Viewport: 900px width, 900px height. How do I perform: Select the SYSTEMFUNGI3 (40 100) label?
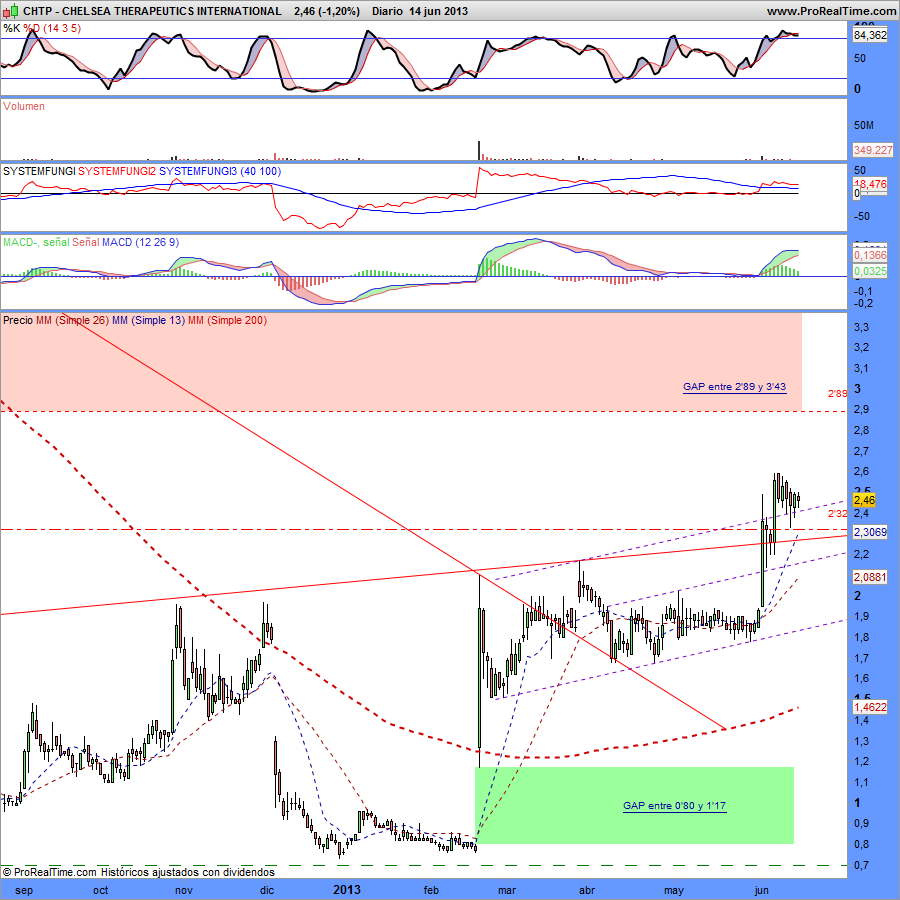pos(220,171)
